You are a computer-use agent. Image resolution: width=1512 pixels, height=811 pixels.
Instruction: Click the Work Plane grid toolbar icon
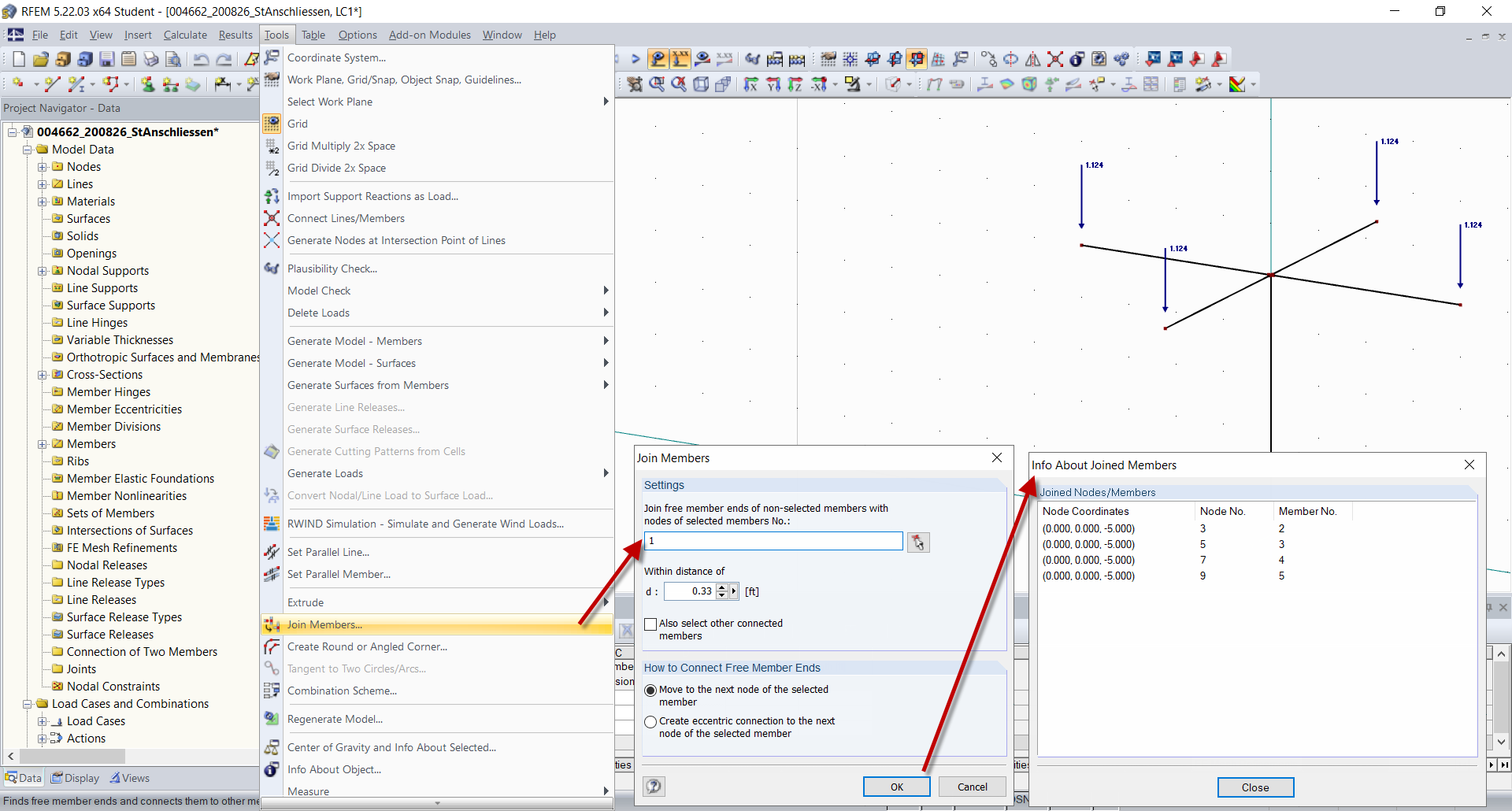pos(828,59)
